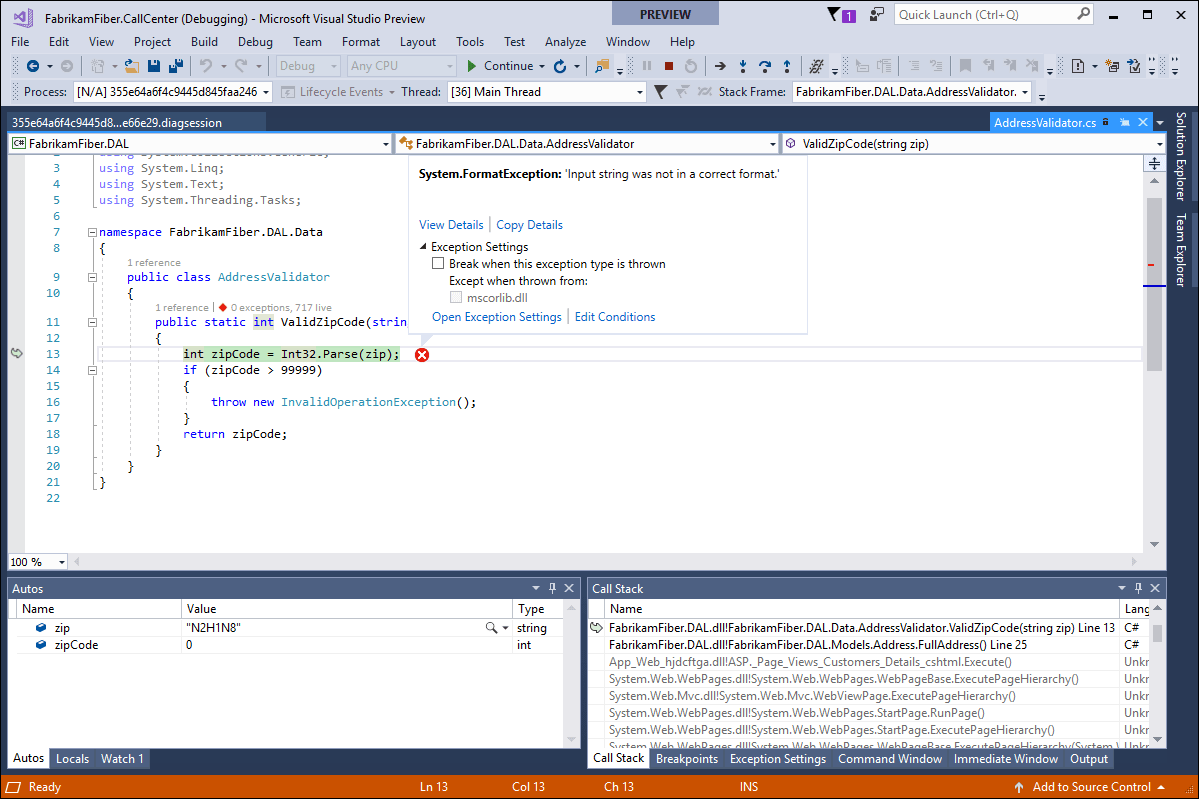Click the red error glyph beside line 13
Screen dimensions: 1199x799
[x=421, y=354]
